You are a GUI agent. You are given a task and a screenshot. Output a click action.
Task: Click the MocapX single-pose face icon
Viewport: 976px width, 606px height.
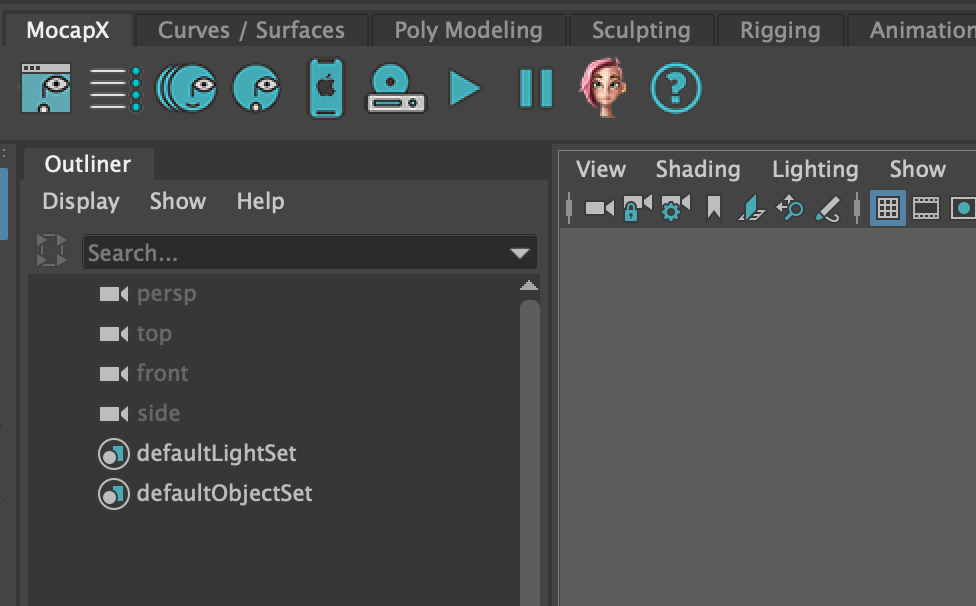pyautogui.click(x=256, y=88)
